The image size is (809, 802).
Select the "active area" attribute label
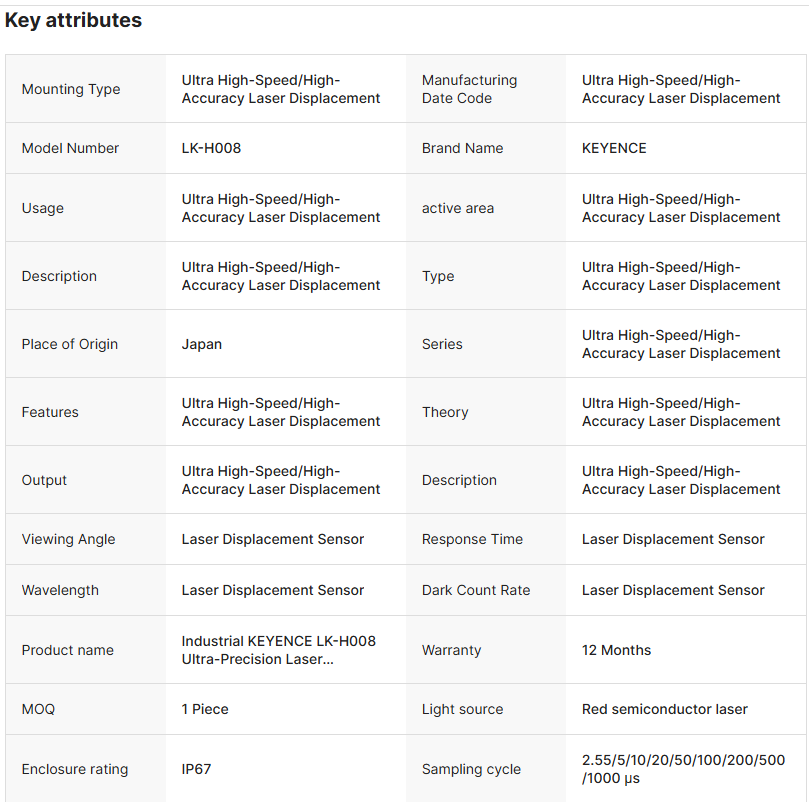click(x=458, y=208)
